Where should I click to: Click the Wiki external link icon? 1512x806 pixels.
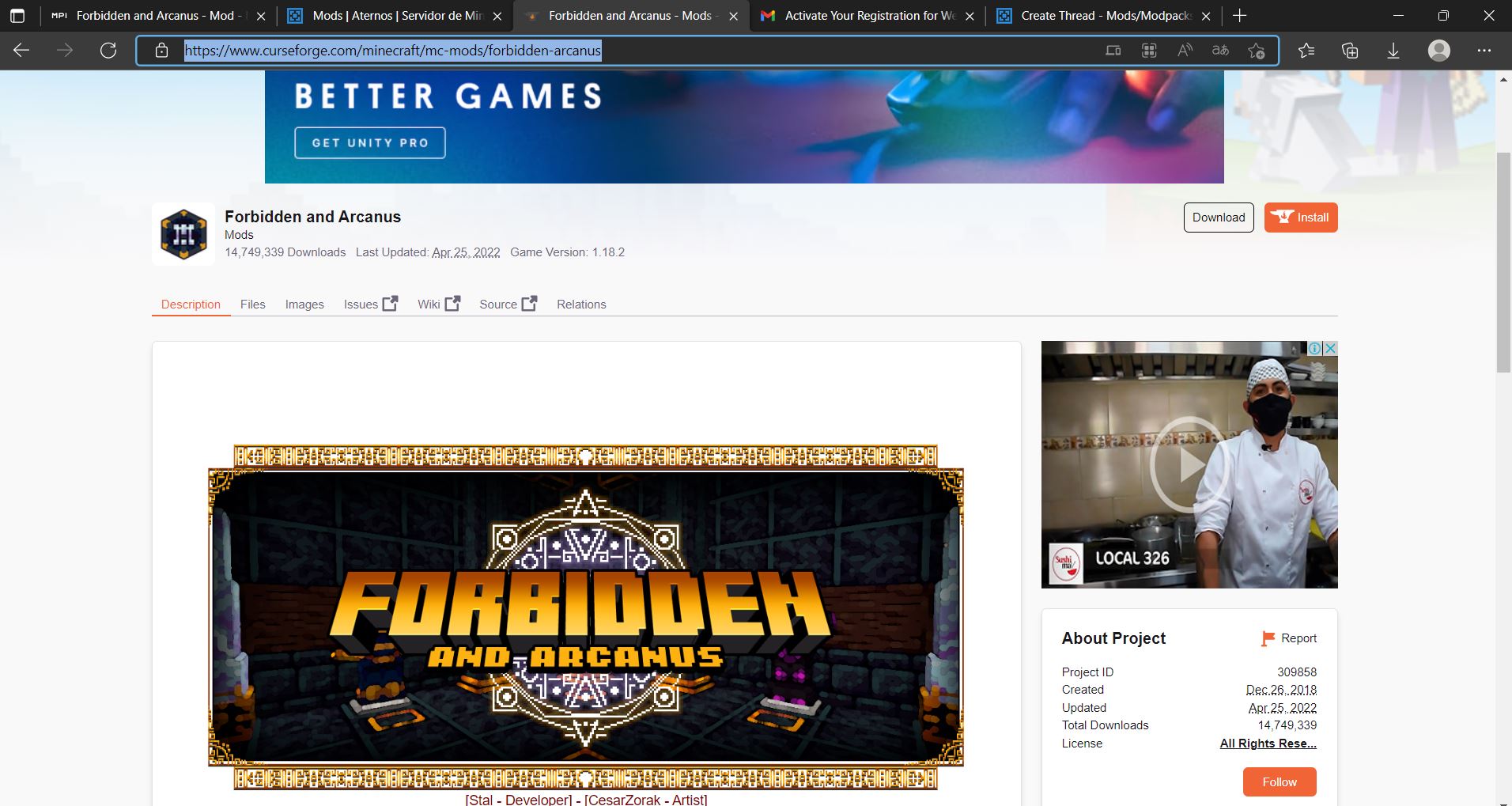452,304
